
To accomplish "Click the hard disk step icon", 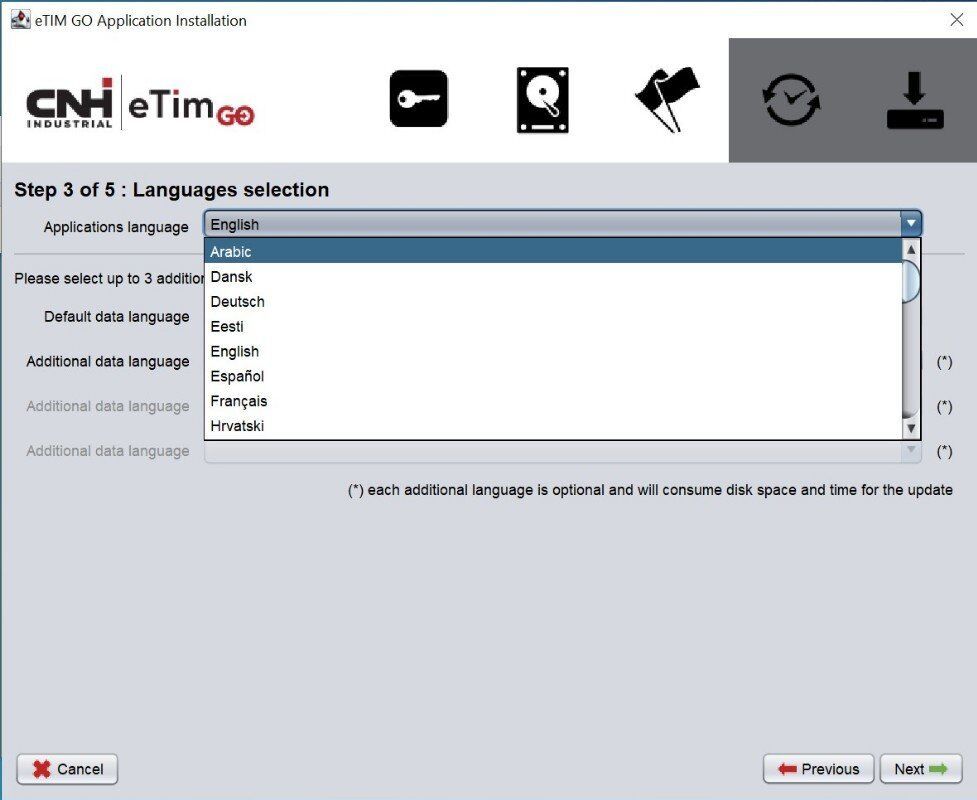I will 543,100.
